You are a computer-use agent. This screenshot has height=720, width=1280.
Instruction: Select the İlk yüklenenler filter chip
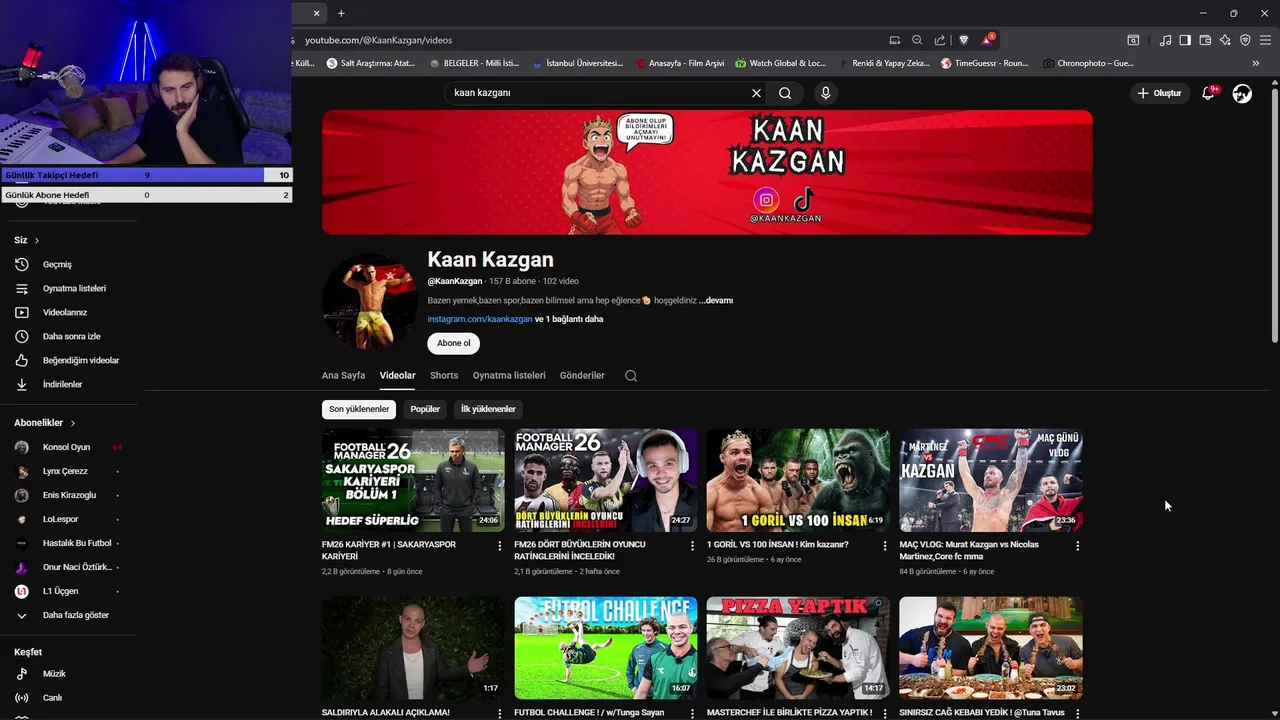coord(488,409)
